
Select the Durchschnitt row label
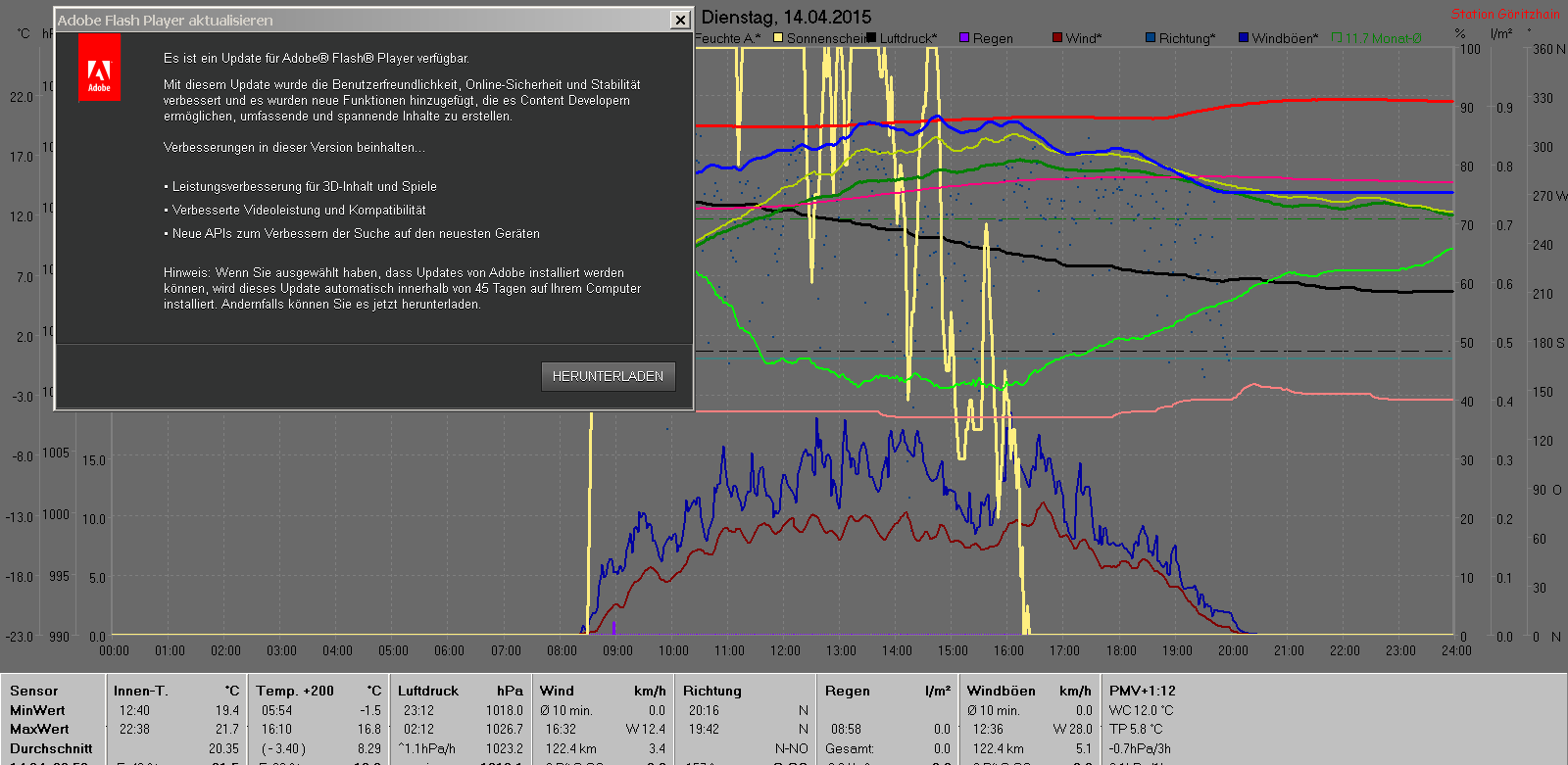(51, 748)
